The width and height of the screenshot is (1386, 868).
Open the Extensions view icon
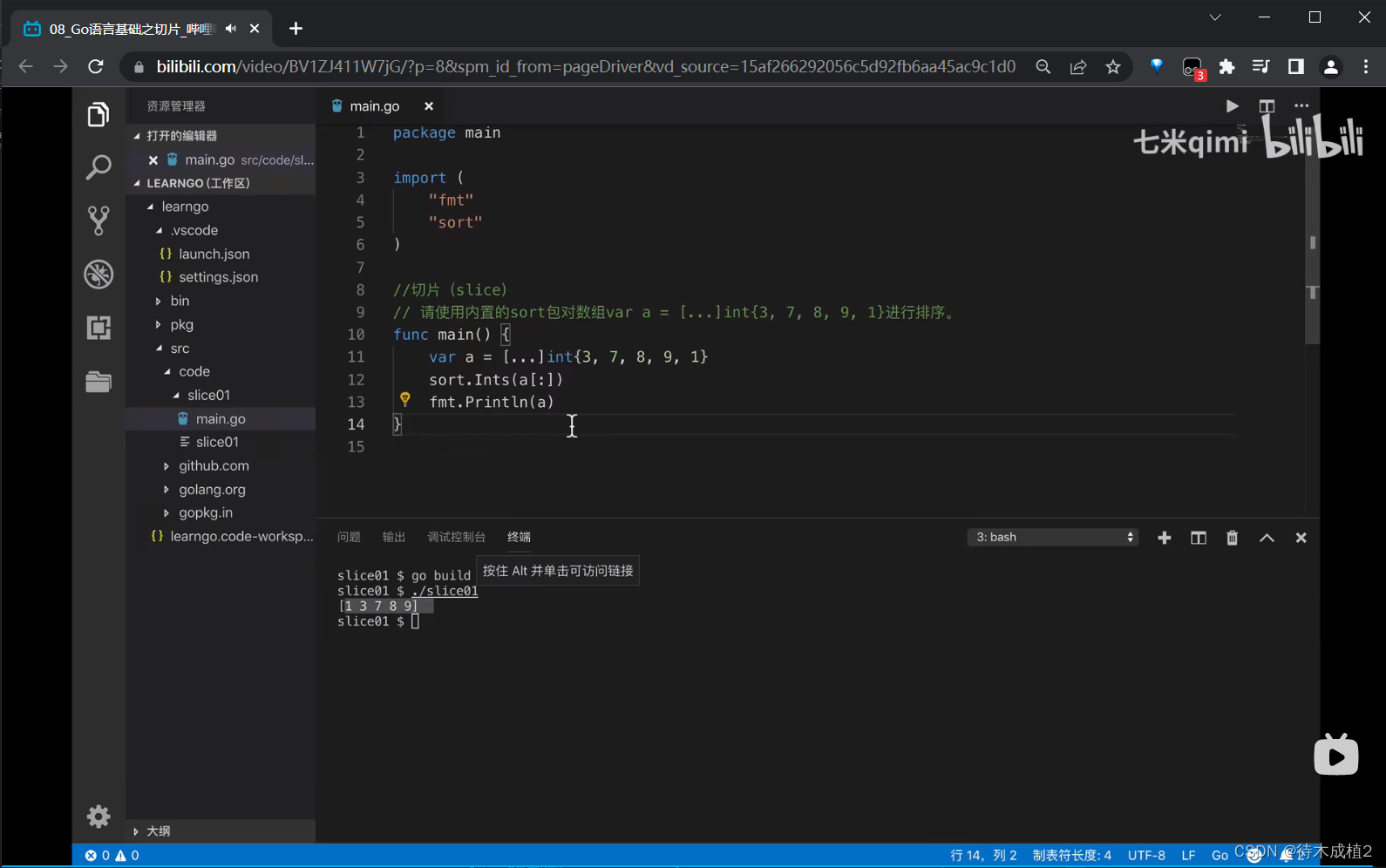[99, 328]
